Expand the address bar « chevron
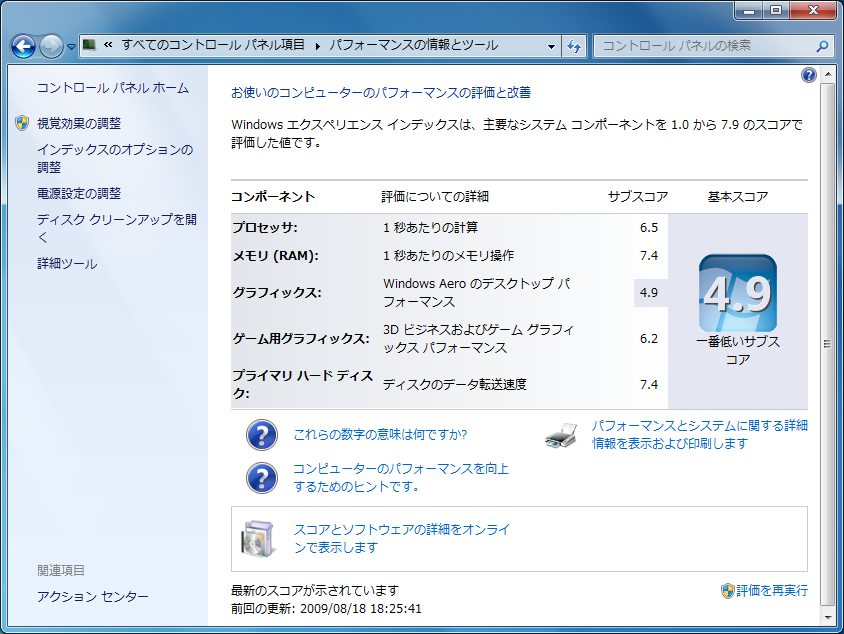Viewport: 844px width, 634px height. [108, 45]
